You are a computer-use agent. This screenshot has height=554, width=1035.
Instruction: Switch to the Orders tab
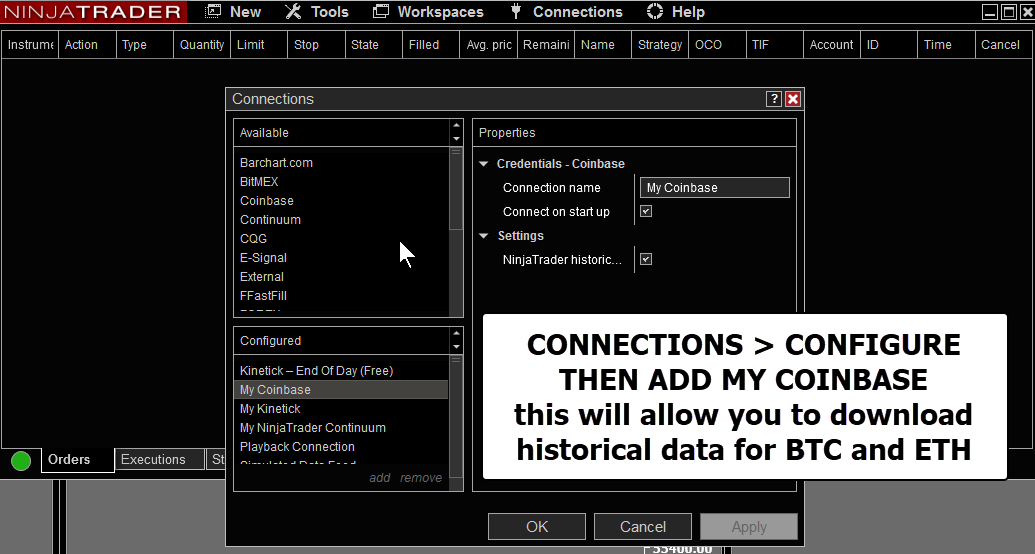click(x=77, y=460)
